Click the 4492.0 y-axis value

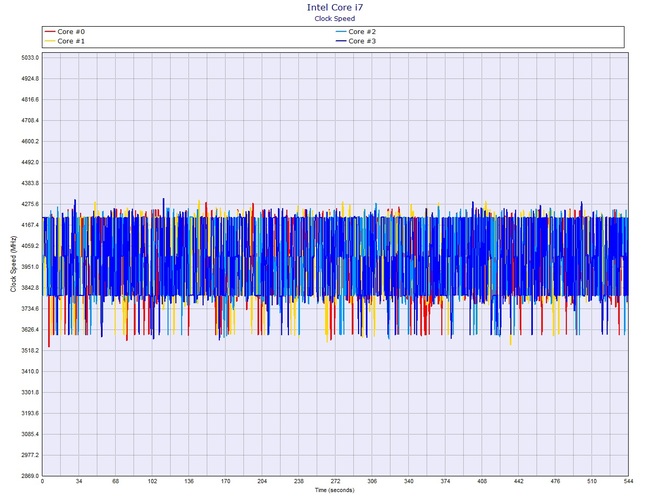pyautogui.click(x=30, y=162)
